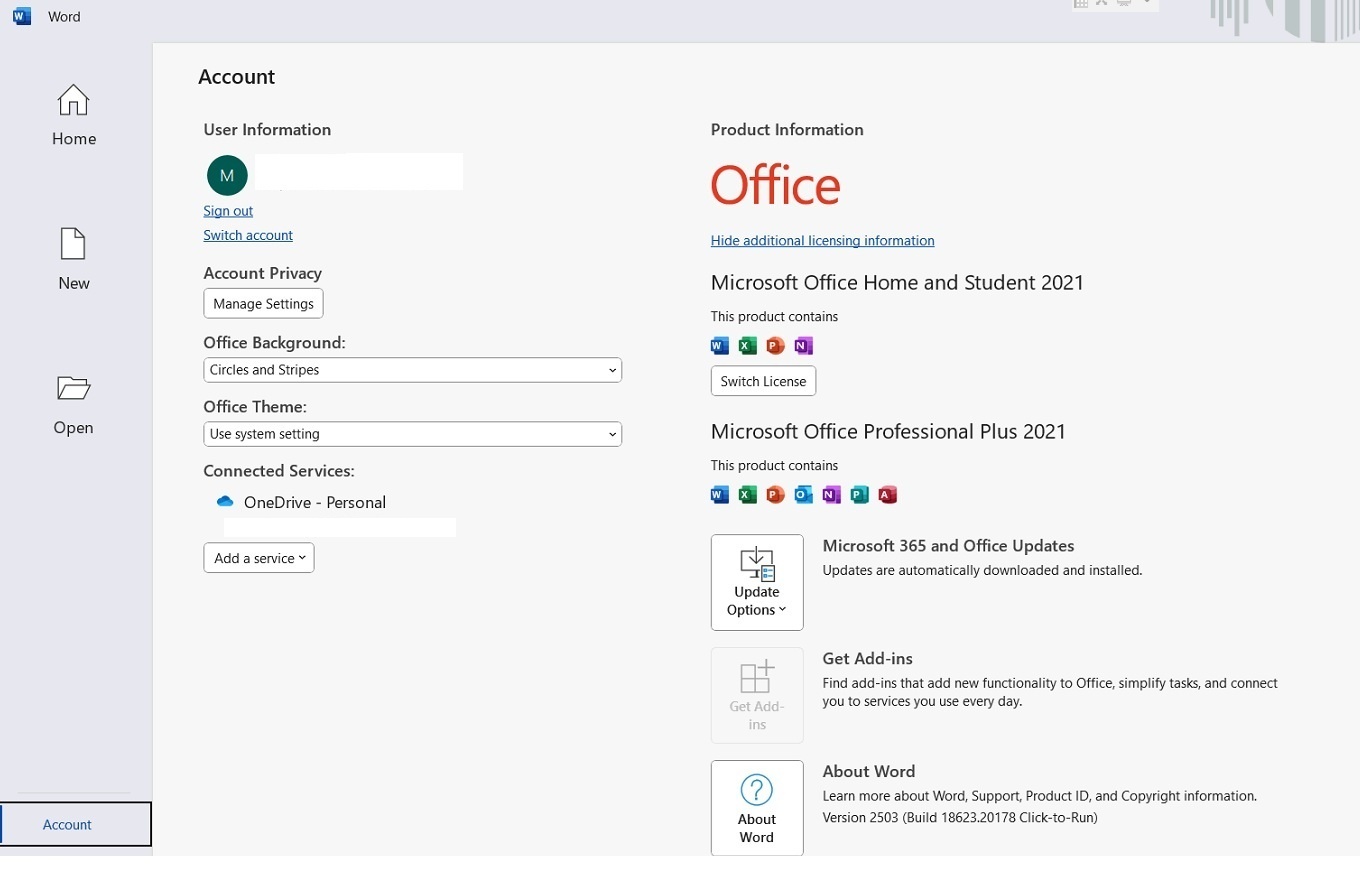Viewport: 1360px width, 876px height.
Task: Open the Update Options menu
Action: click(x=757, y=582)
